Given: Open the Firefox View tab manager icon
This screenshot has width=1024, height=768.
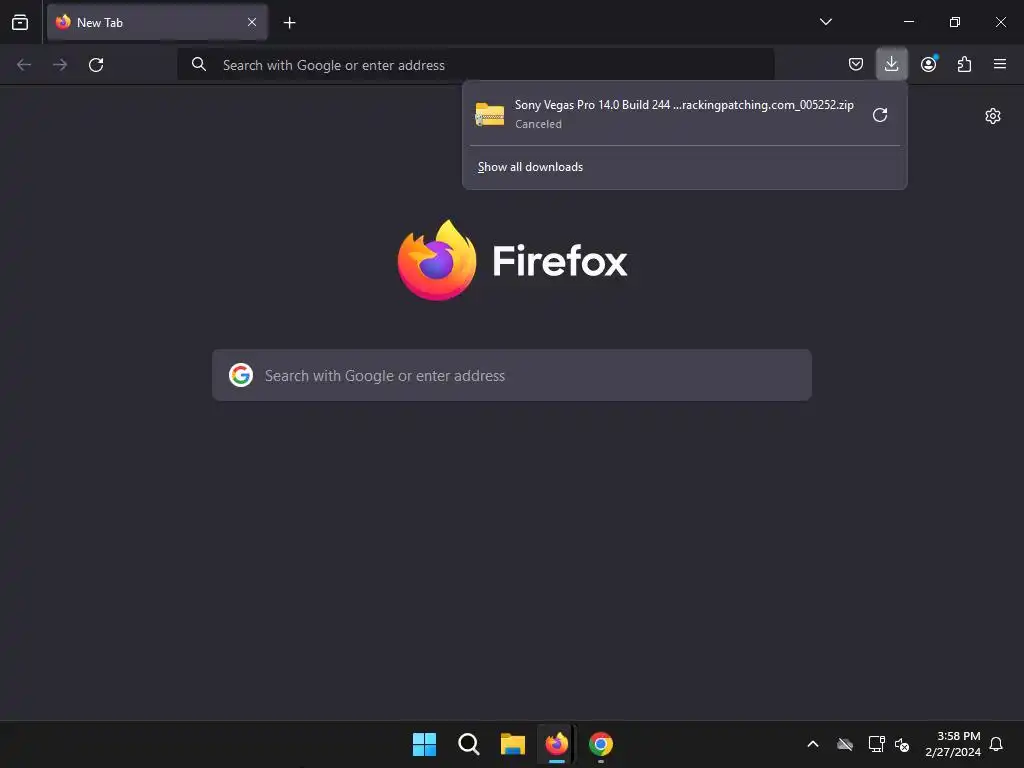Looking at the screenshot, I should 20,22.
